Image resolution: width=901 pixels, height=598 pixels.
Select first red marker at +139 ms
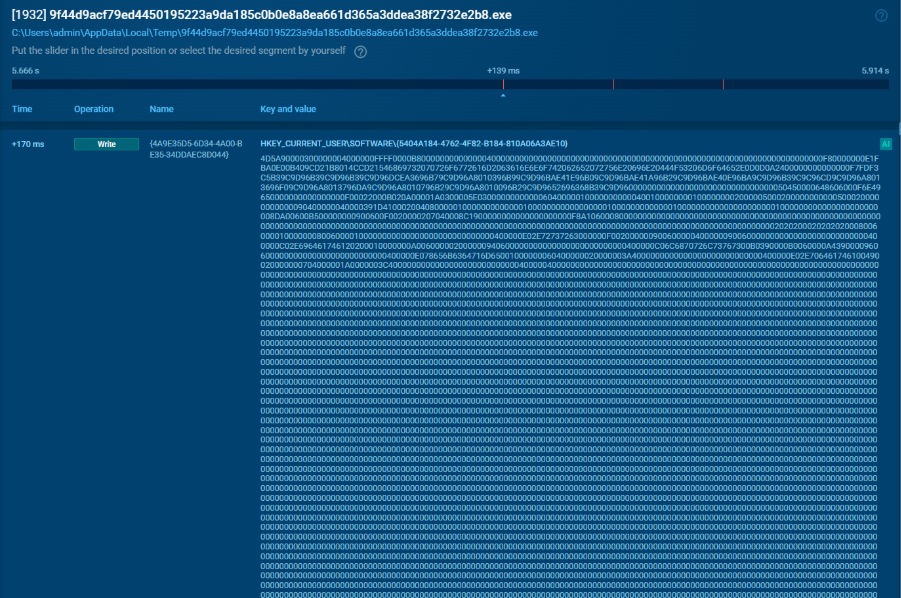(503, 84)
